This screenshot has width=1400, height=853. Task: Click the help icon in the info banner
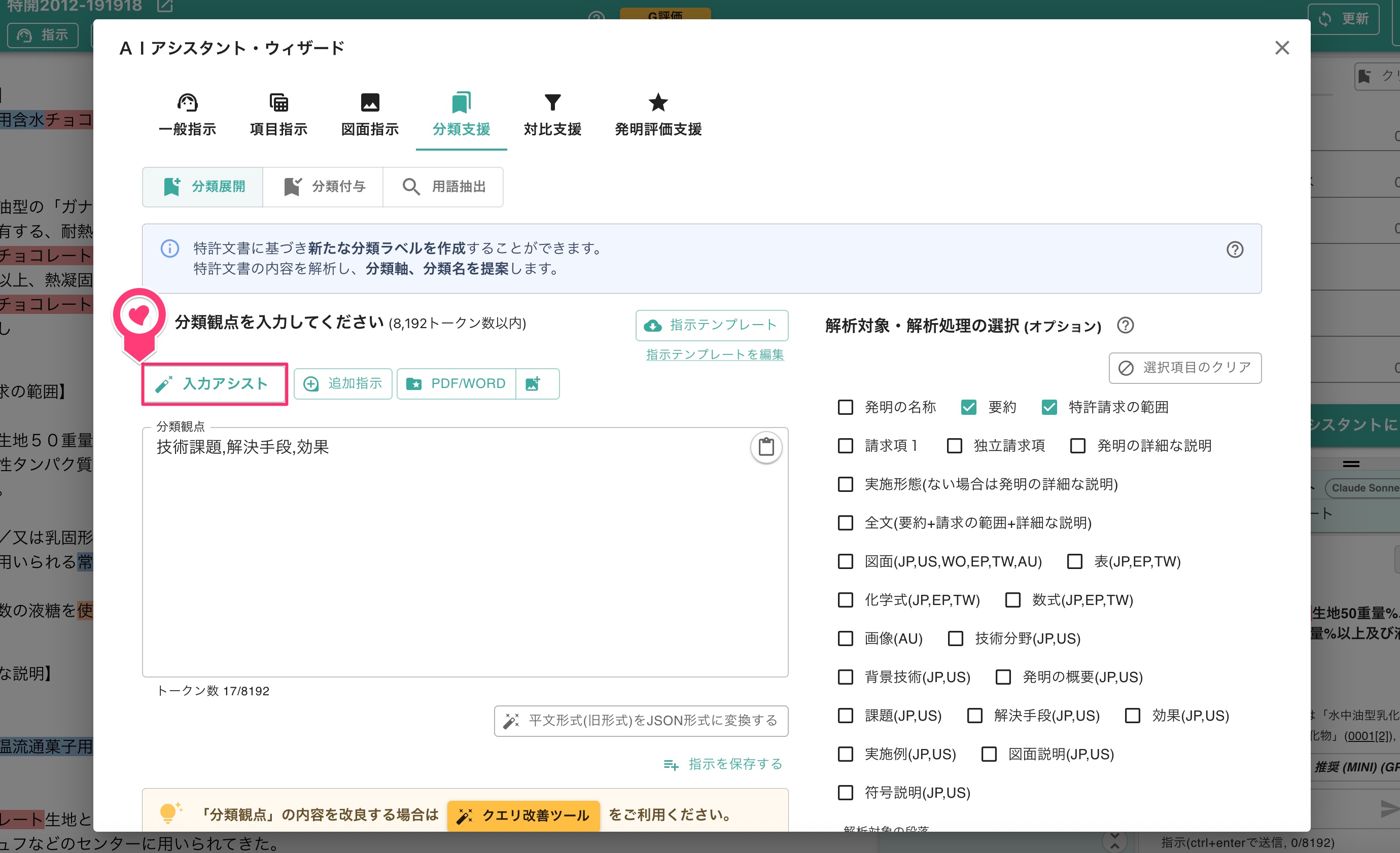pos(1234,250)
